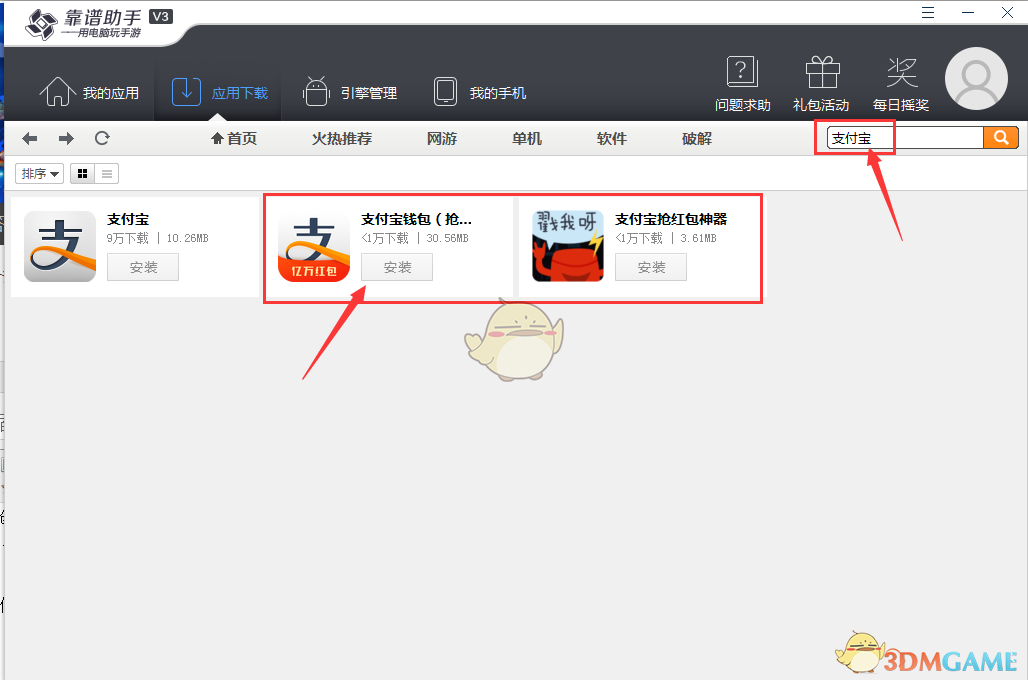Open the 我的应用 home tab
The width and height of the screenshot is (1028, 680).
point(89,92)
